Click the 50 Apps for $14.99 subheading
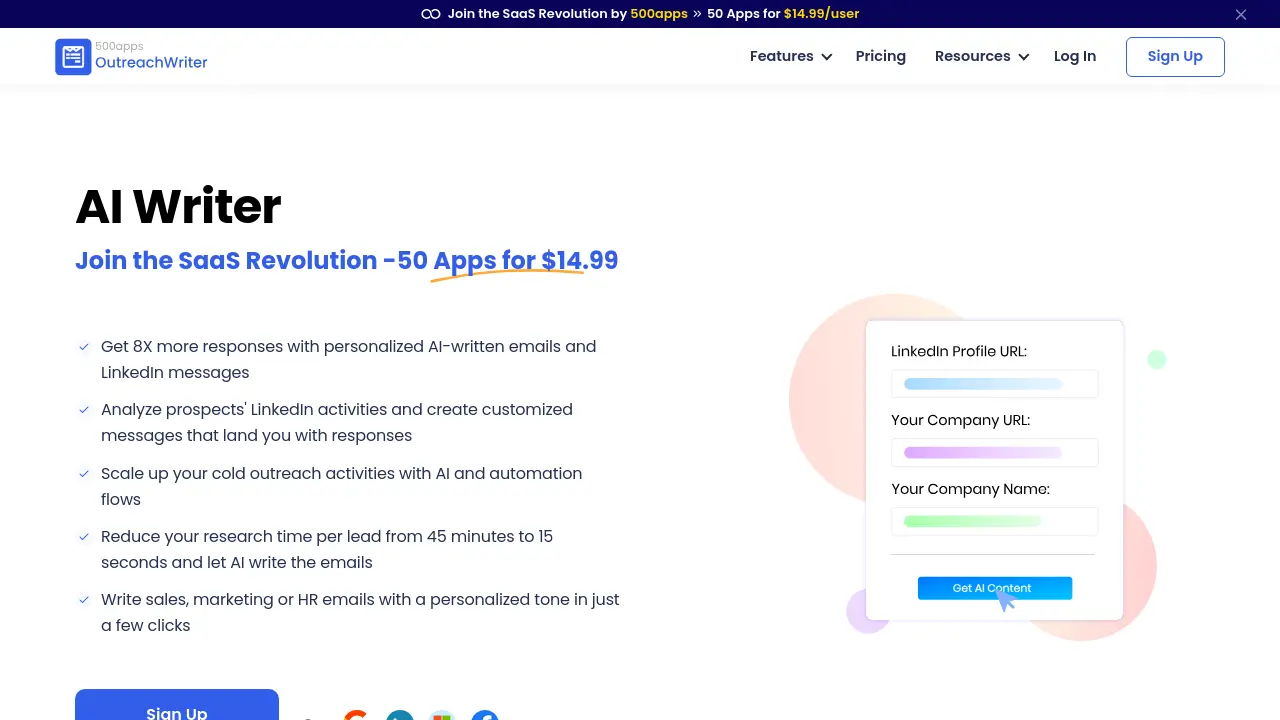This screenshot has height=720, width=1280. coord(508,260)
